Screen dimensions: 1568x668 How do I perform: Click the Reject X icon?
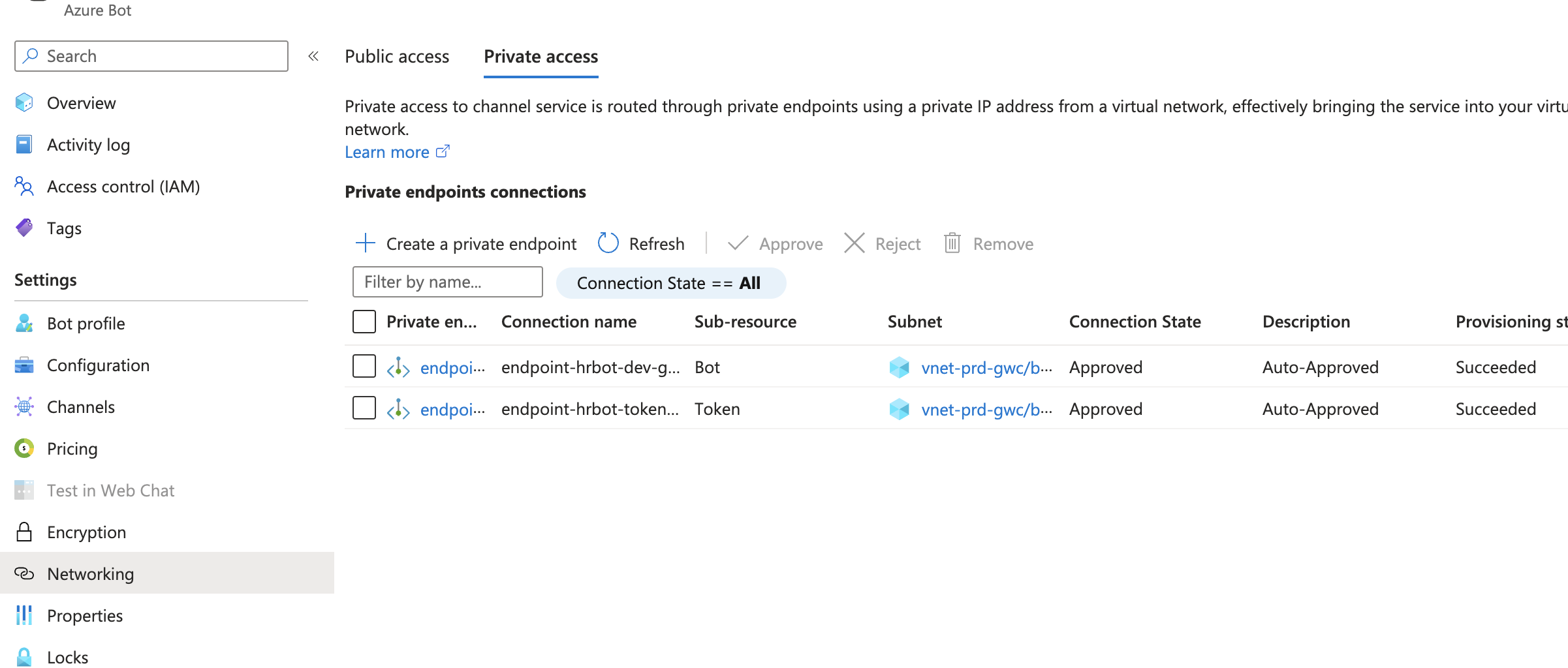pyautogui.click(x=854, y=243)
